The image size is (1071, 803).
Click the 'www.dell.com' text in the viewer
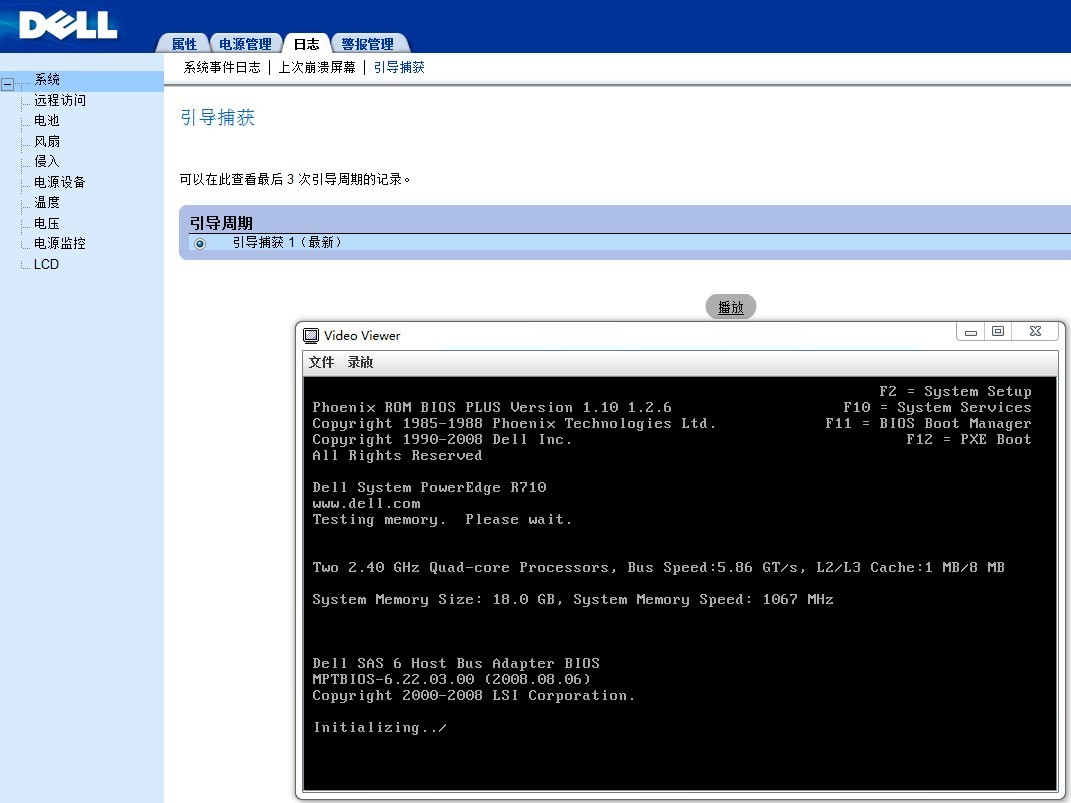coord(366,503)
